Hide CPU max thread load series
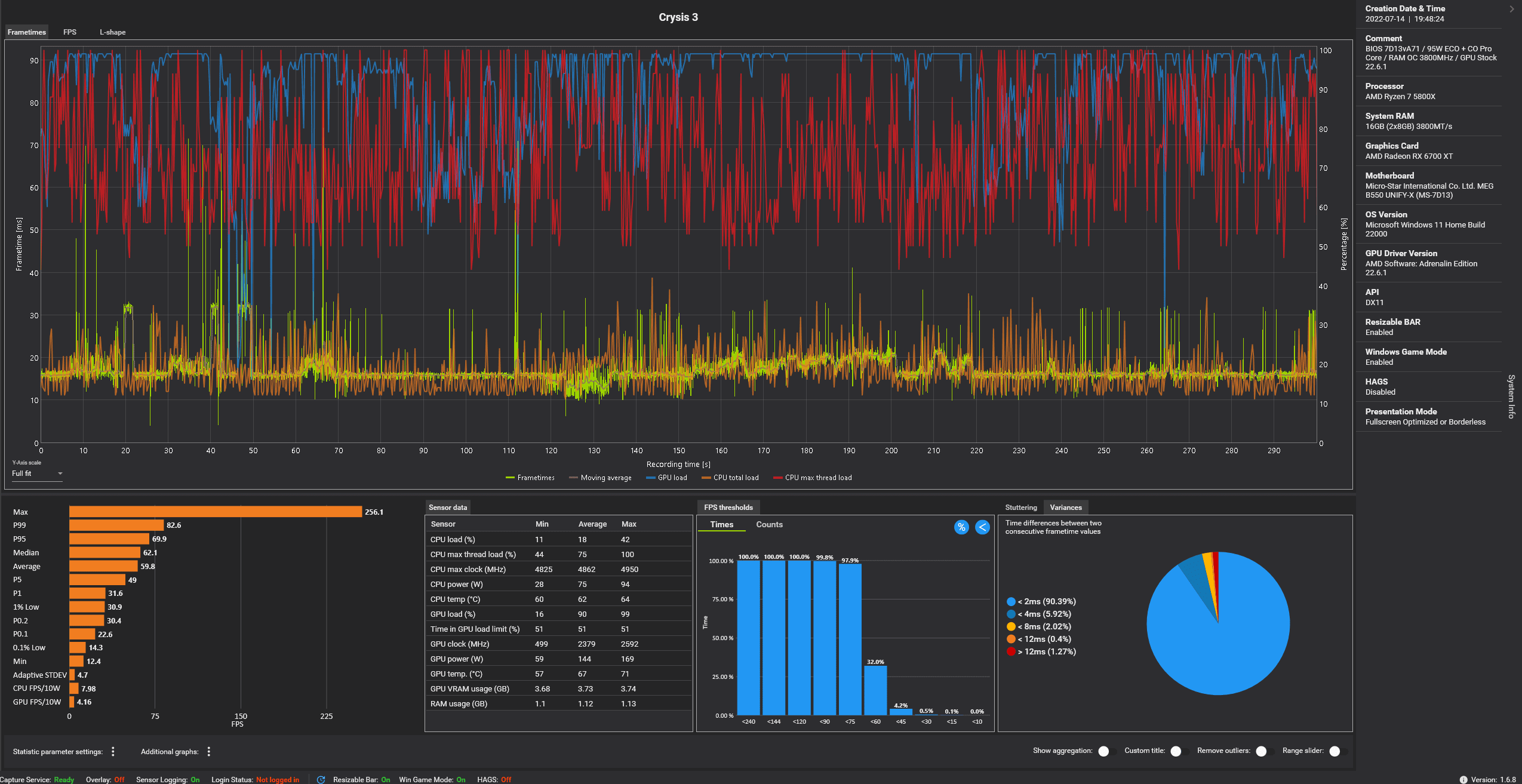The width and height of the screenshot is (1522, 784). (812, 478)
